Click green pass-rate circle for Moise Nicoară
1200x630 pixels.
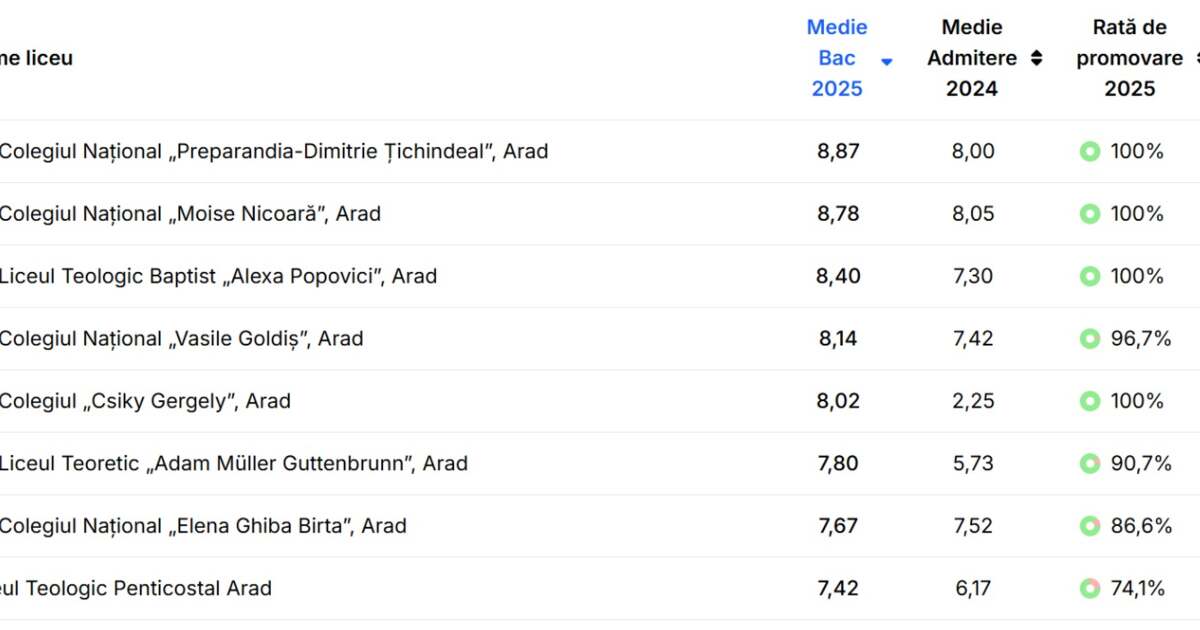[1090, 214]
